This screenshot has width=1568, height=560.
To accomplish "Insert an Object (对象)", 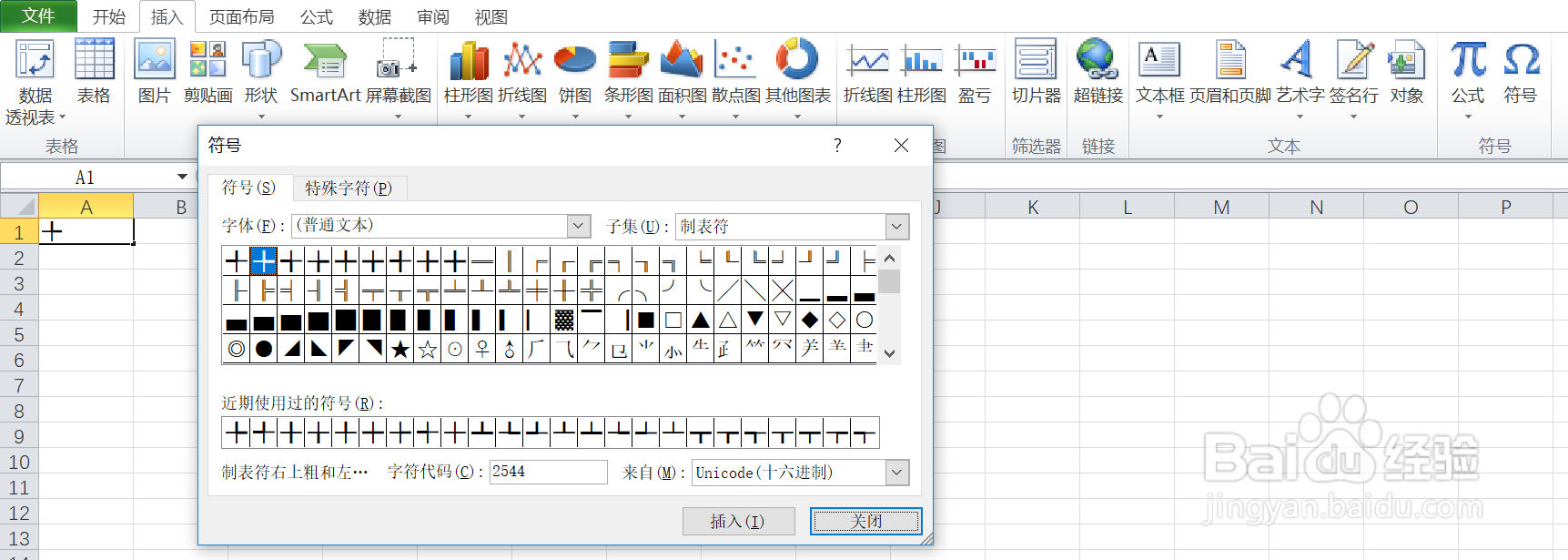I will pos(1406,73).
